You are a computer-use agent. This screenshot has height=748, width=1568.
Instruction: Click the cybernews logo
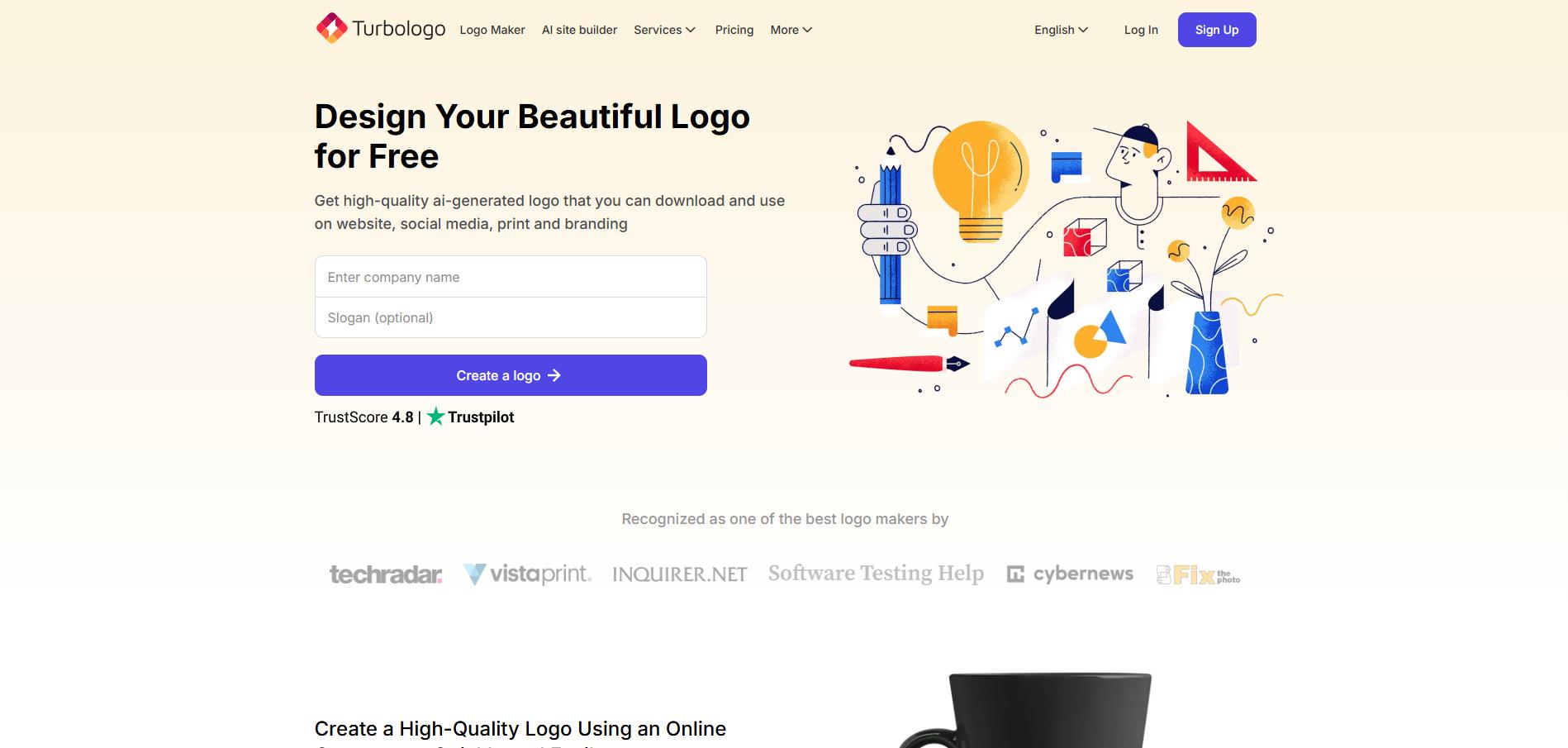pos(1070,574)
